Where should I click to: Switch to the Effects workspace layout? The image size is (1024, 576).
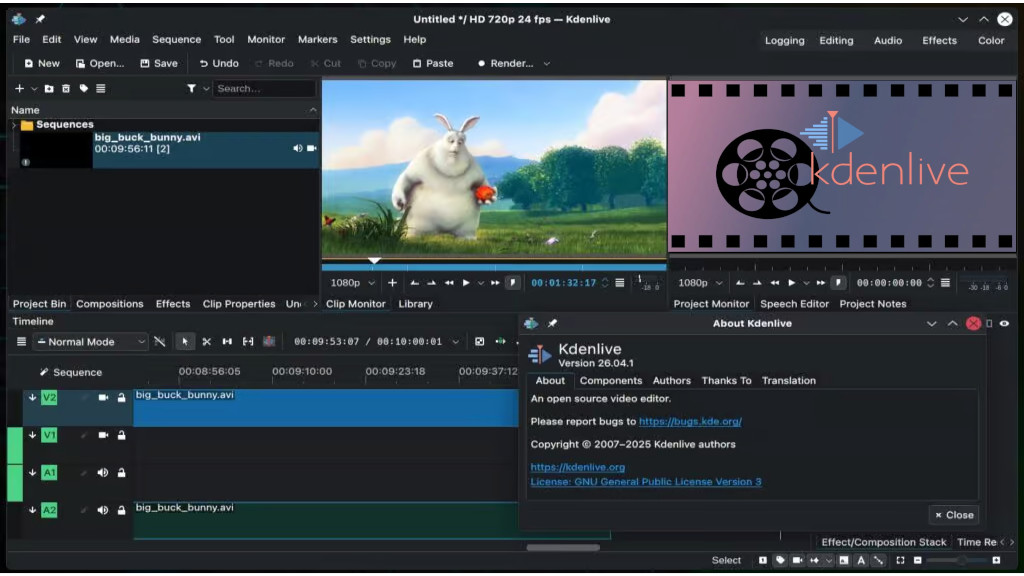[x=939, y=40]
